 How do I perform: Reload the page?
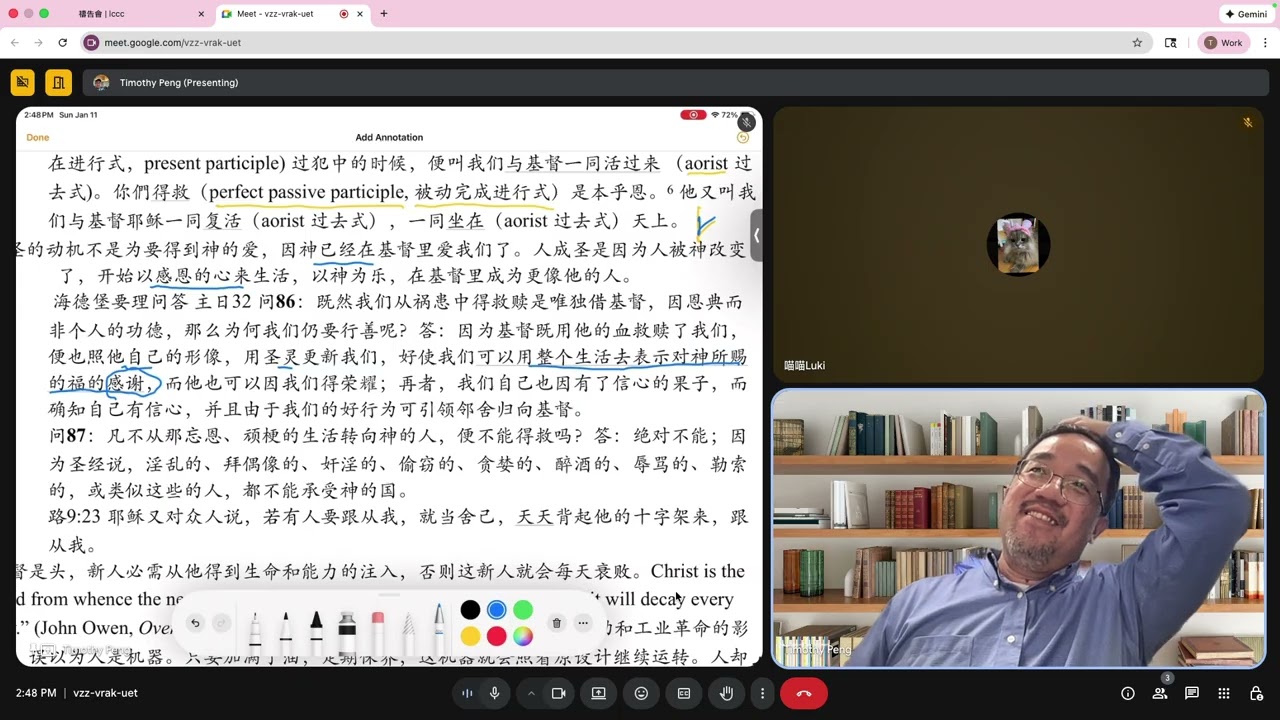pos(62,43)
